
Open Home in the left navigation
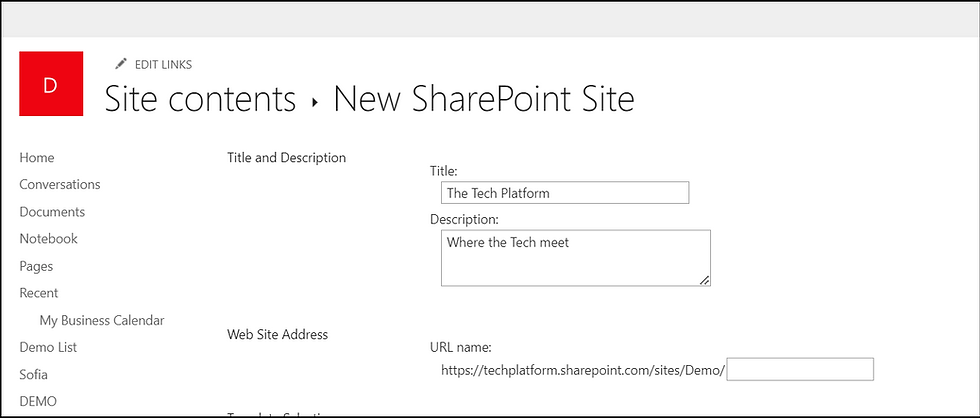(37, 158)
